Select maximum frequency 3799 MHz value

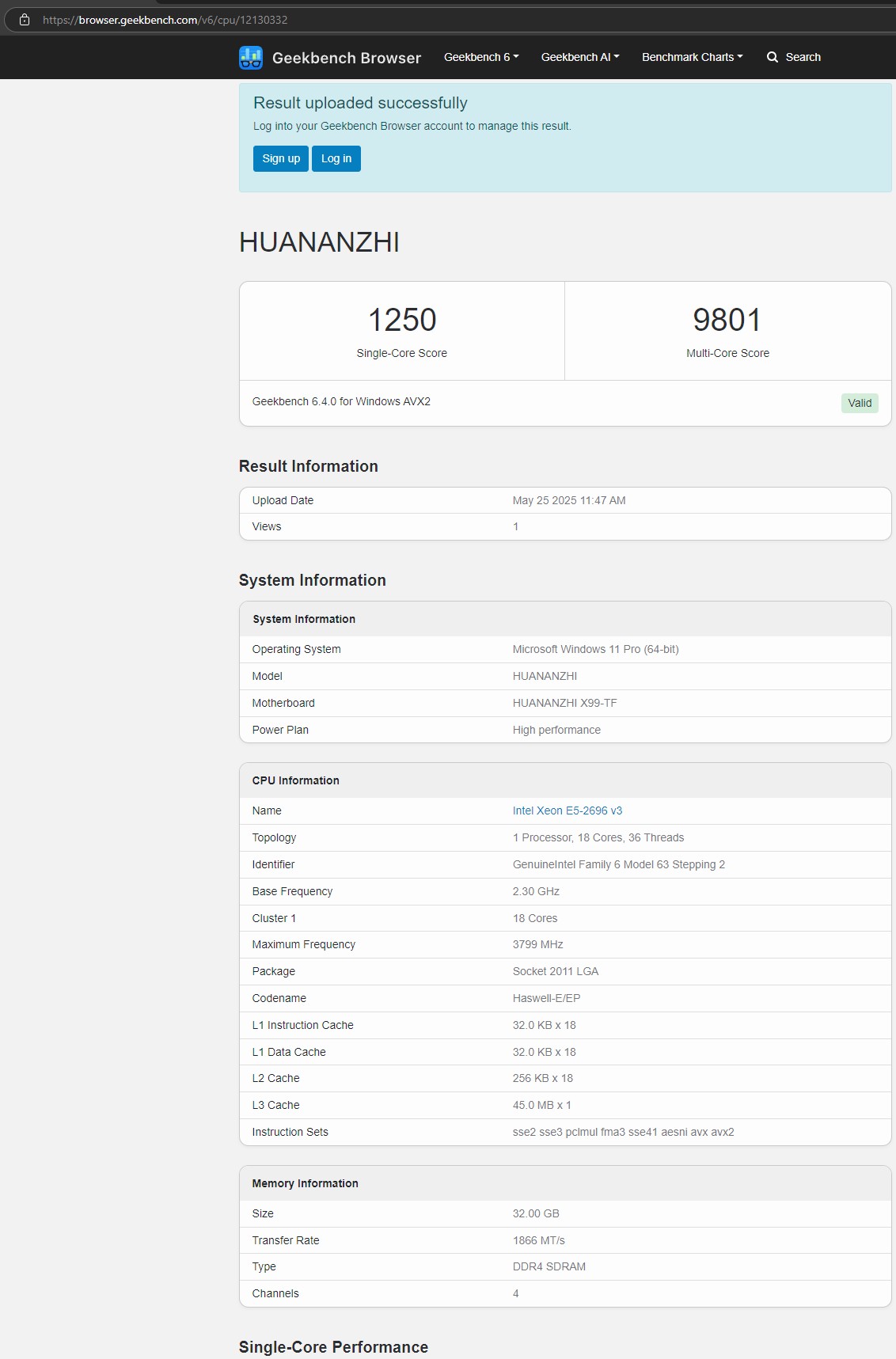point(538,944)
